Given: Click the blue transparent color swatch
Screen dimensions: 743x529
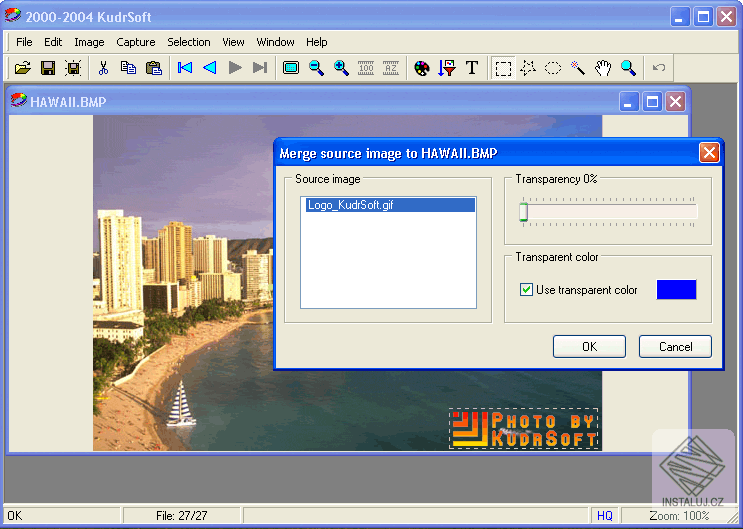Looking at the screenshot, I should coord(676,290).
